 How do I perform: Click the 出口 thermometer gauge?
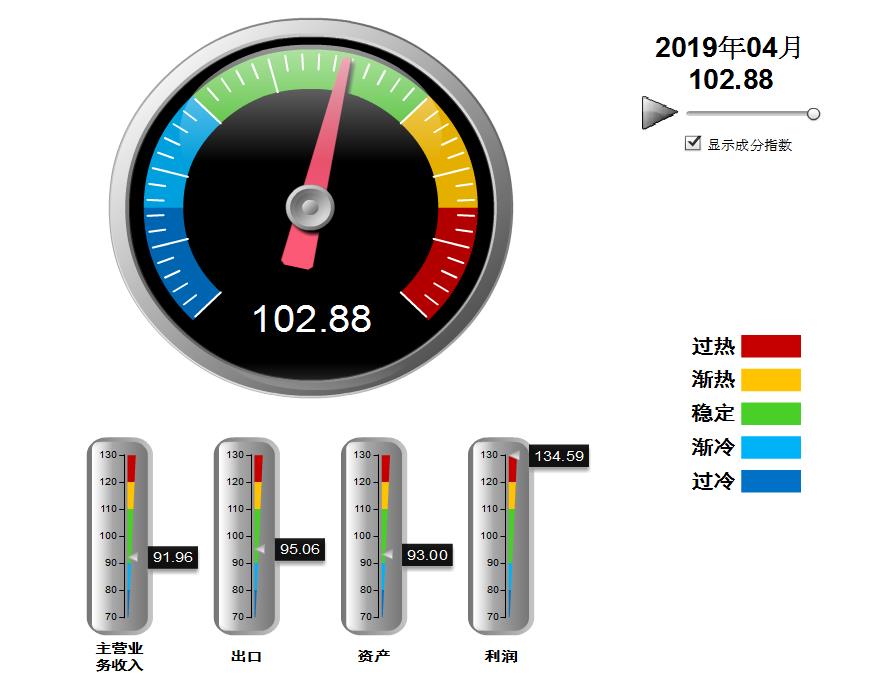(246, 536)
